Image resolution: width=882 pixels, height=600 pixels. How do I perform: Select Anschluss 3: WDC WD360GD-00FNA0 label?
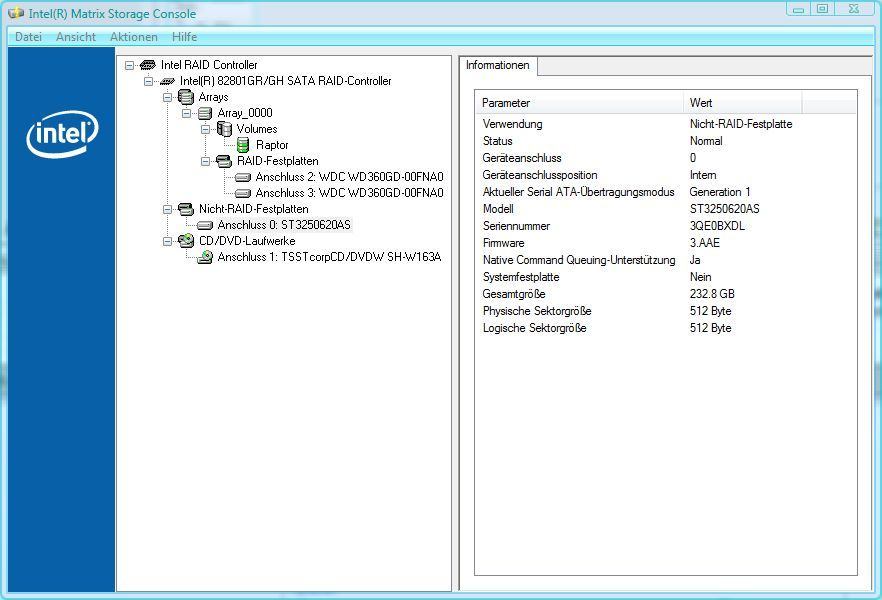[x=349, y=193]
